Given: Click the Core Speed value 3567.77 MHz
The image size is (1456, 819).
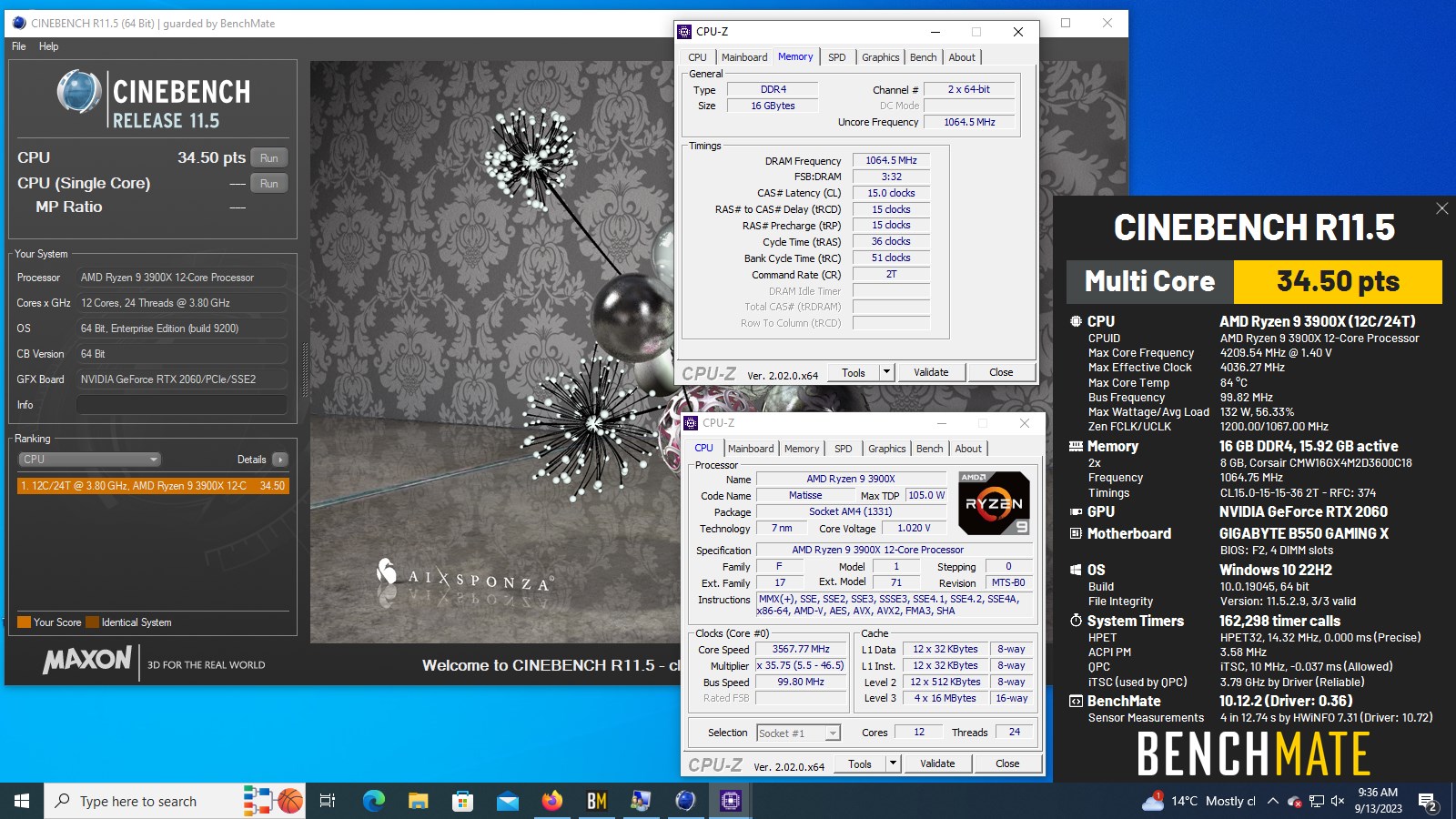Looking at the screenshot, I should [x=801, y=649].
